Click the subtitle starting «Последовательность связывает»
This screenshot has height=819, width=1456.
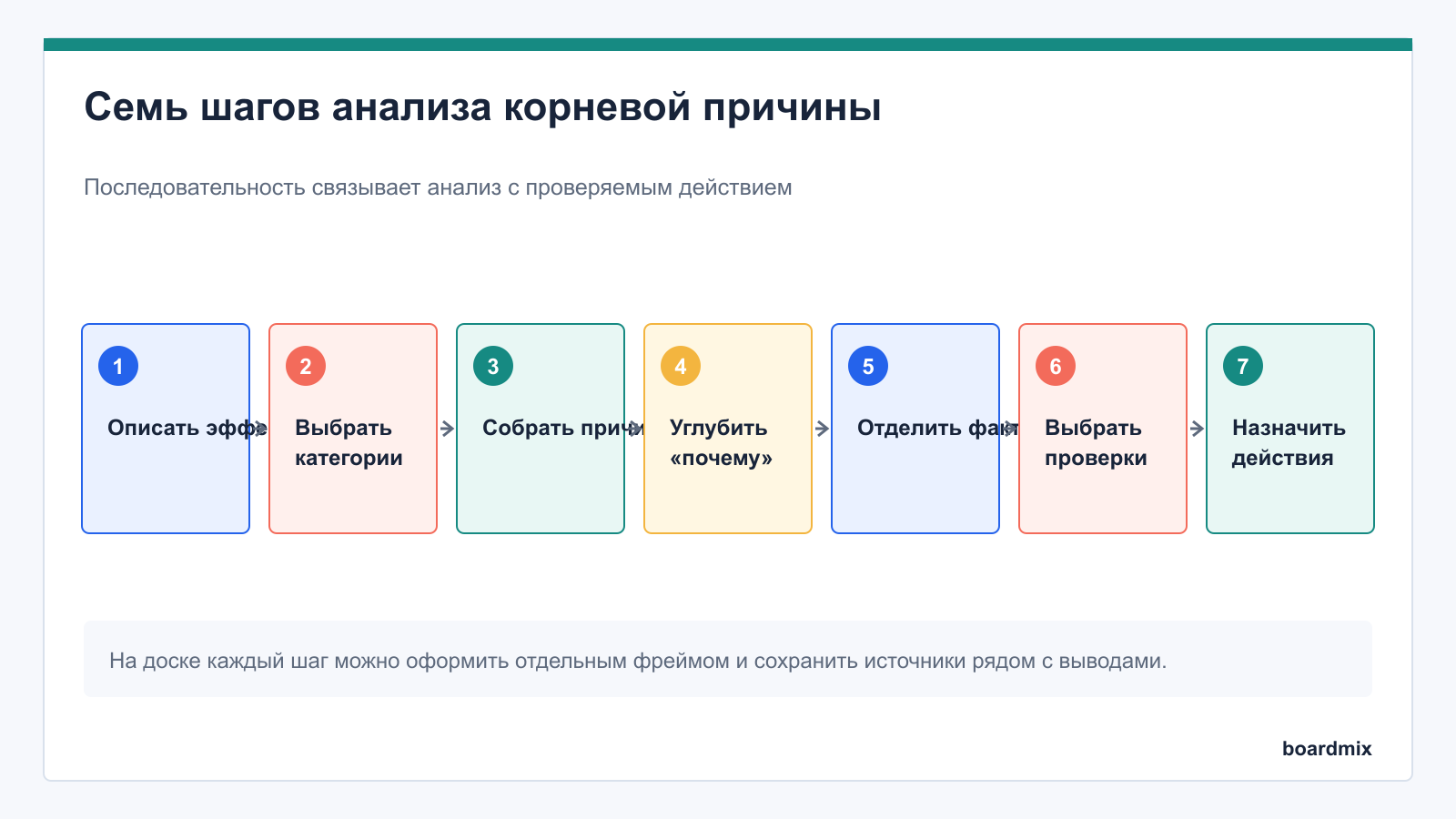[x=438, y=187]
